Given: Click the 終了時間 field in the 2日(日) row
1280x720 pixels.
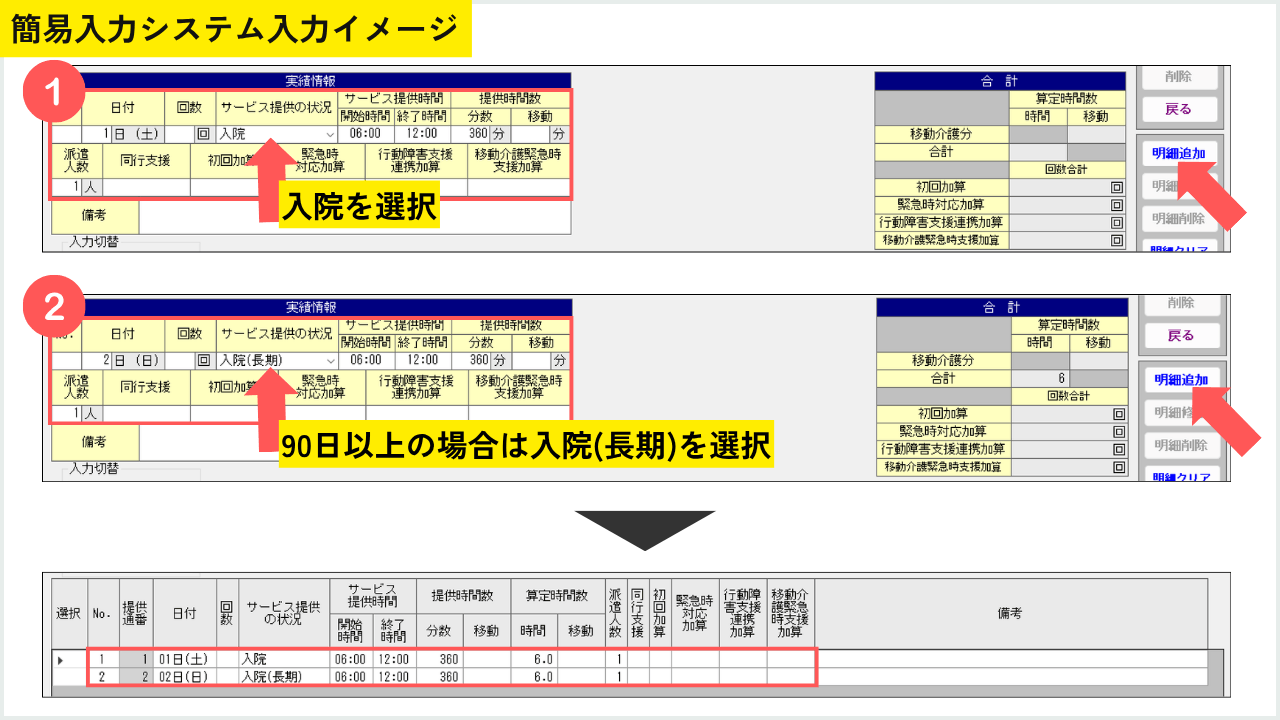Looking at the screenshot, I should tap(423, 360).
